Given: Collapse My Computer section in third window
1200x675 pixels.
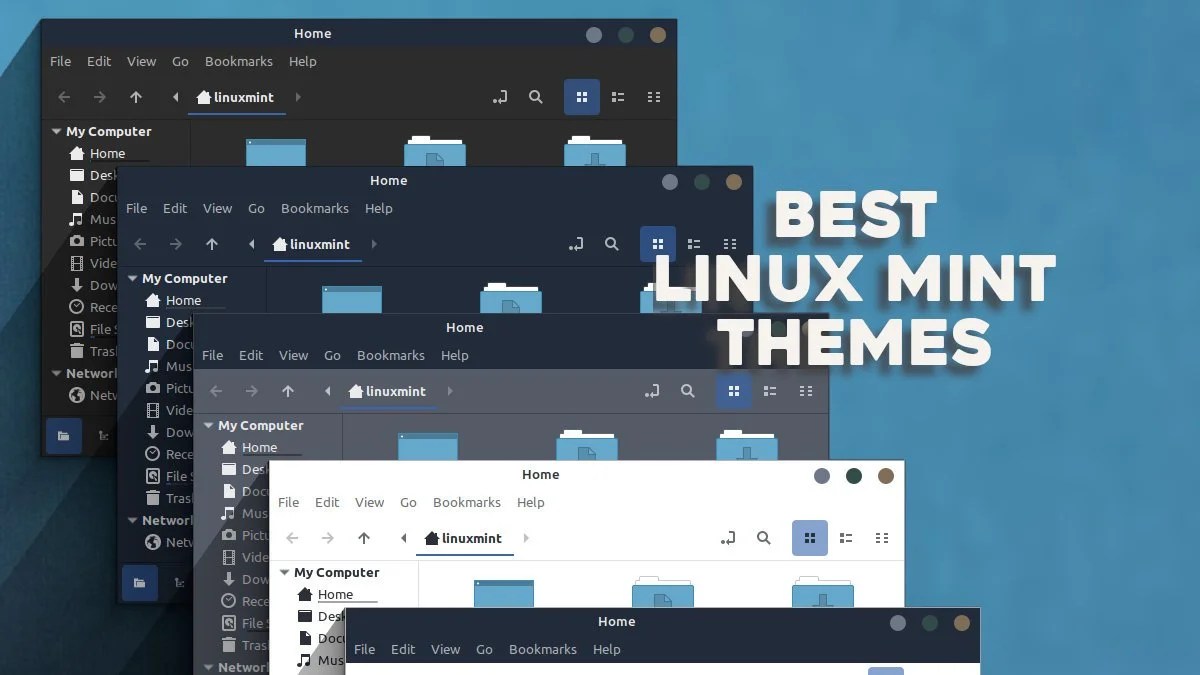Looking at the screenshot, I should coord(208,425).
